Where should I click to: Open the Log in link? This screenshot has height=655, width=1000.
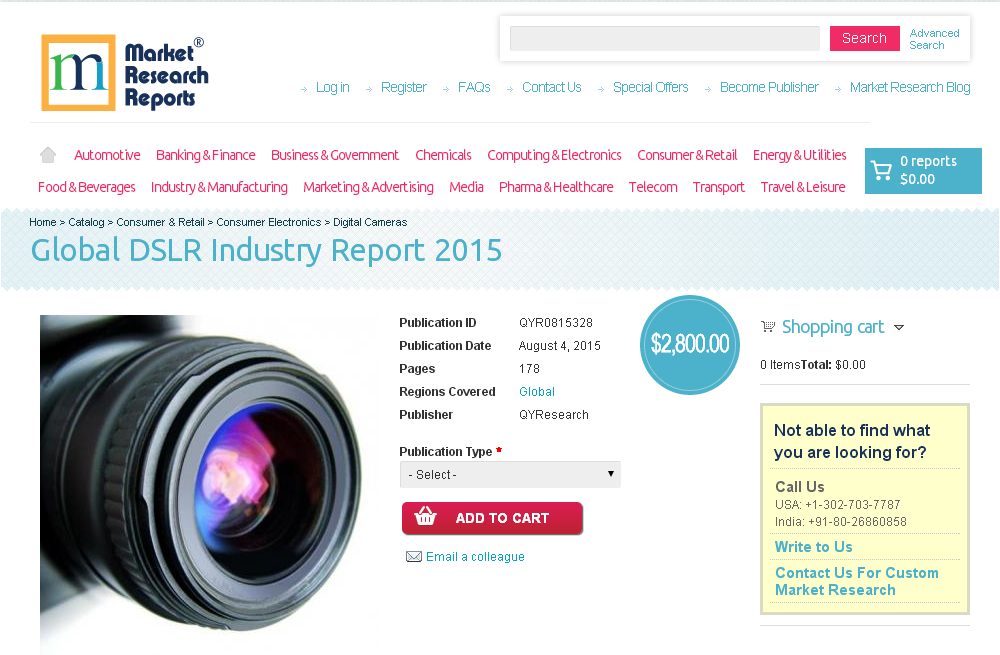coord(332,87)
